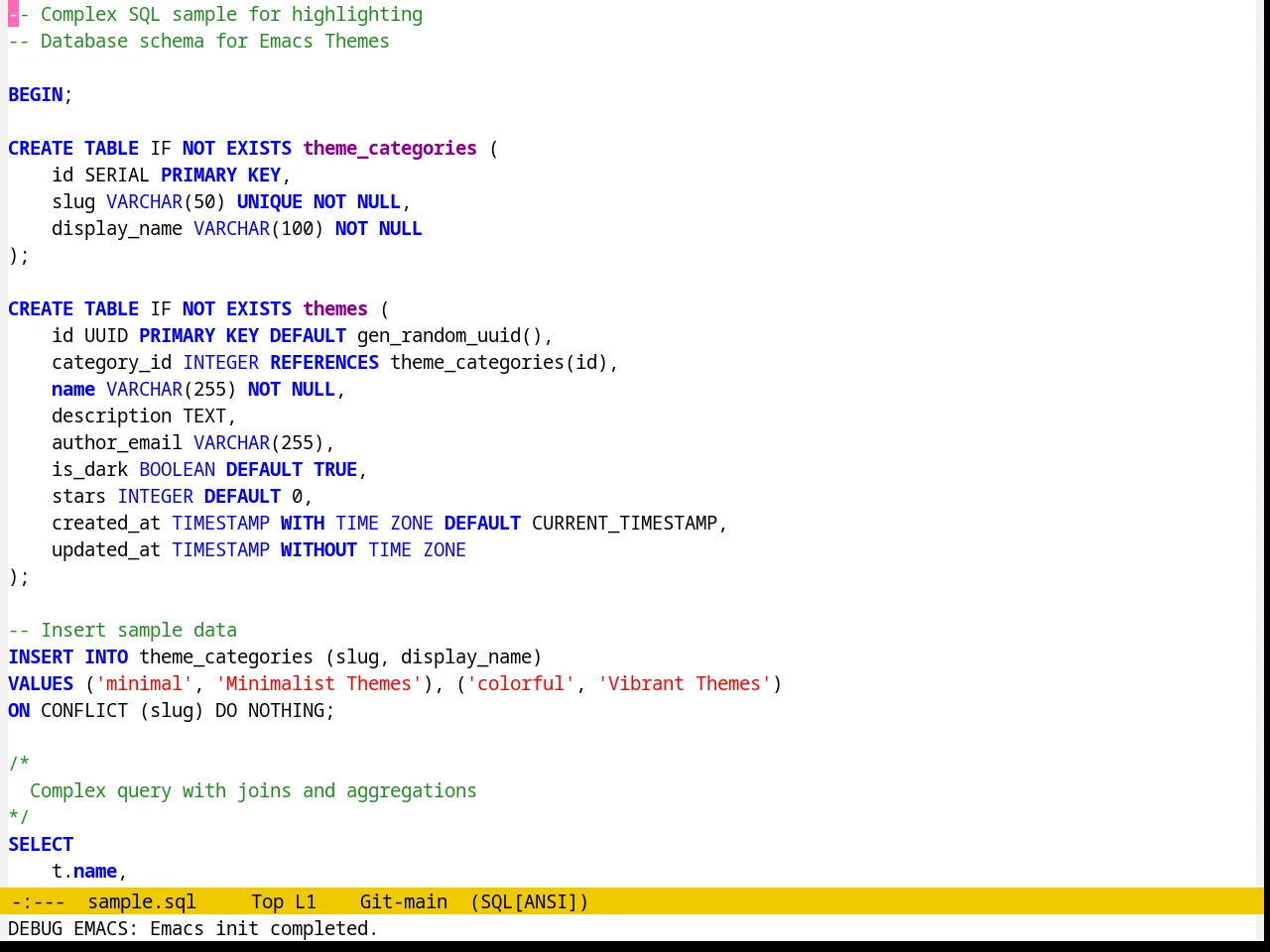Click the UUID type on the id line

tap(106, 335)
